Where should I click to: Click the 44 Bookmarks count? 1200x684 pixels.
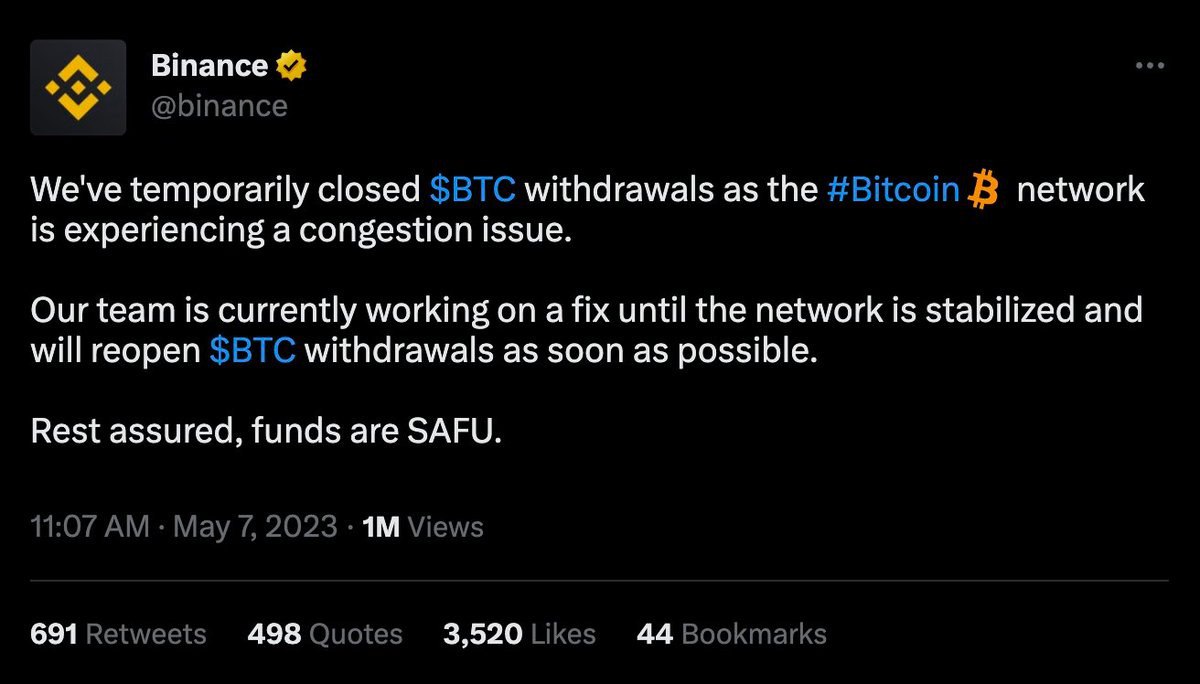731,634
